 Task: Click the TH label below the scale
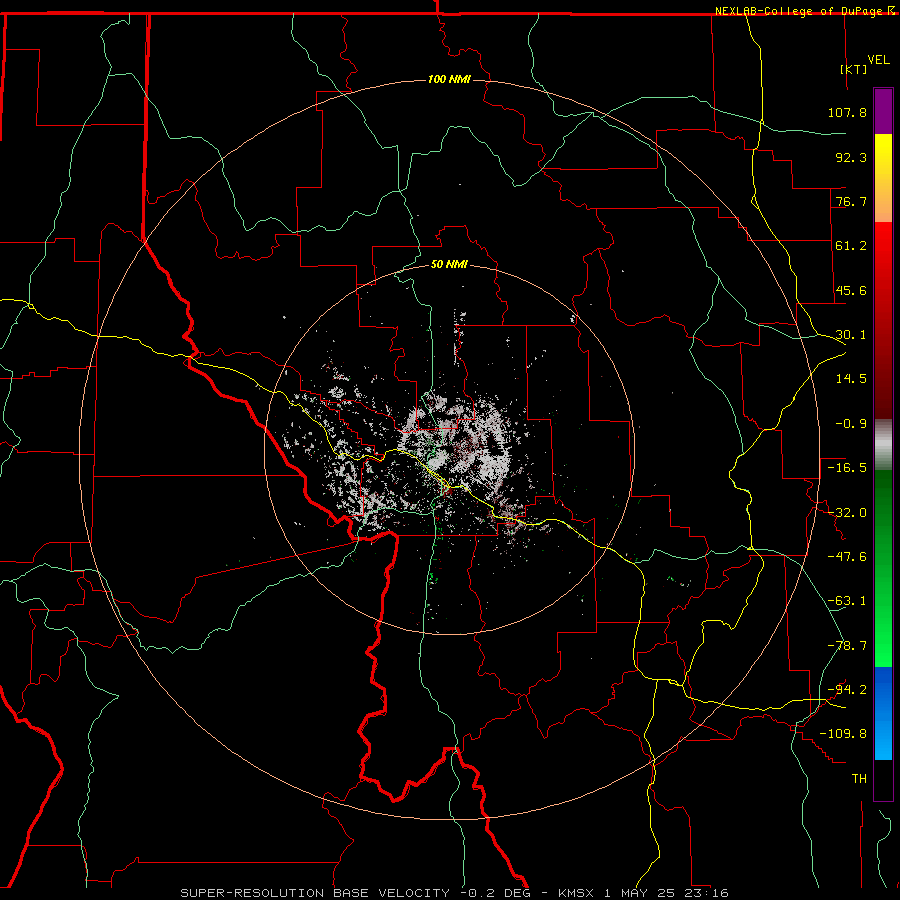tap(859, 779)
